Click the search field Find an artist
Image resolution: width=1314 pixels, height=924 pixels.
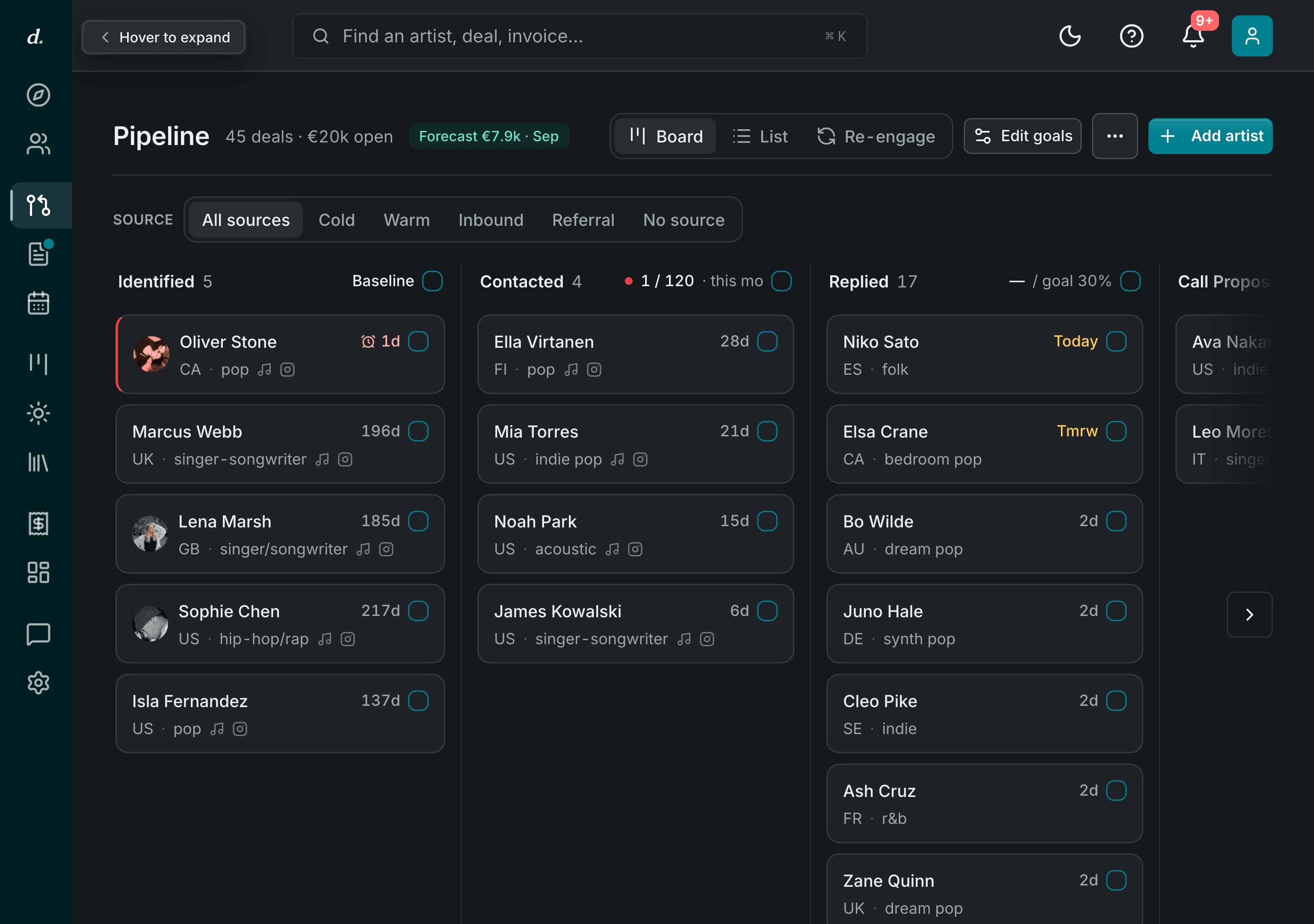[580, 36]
